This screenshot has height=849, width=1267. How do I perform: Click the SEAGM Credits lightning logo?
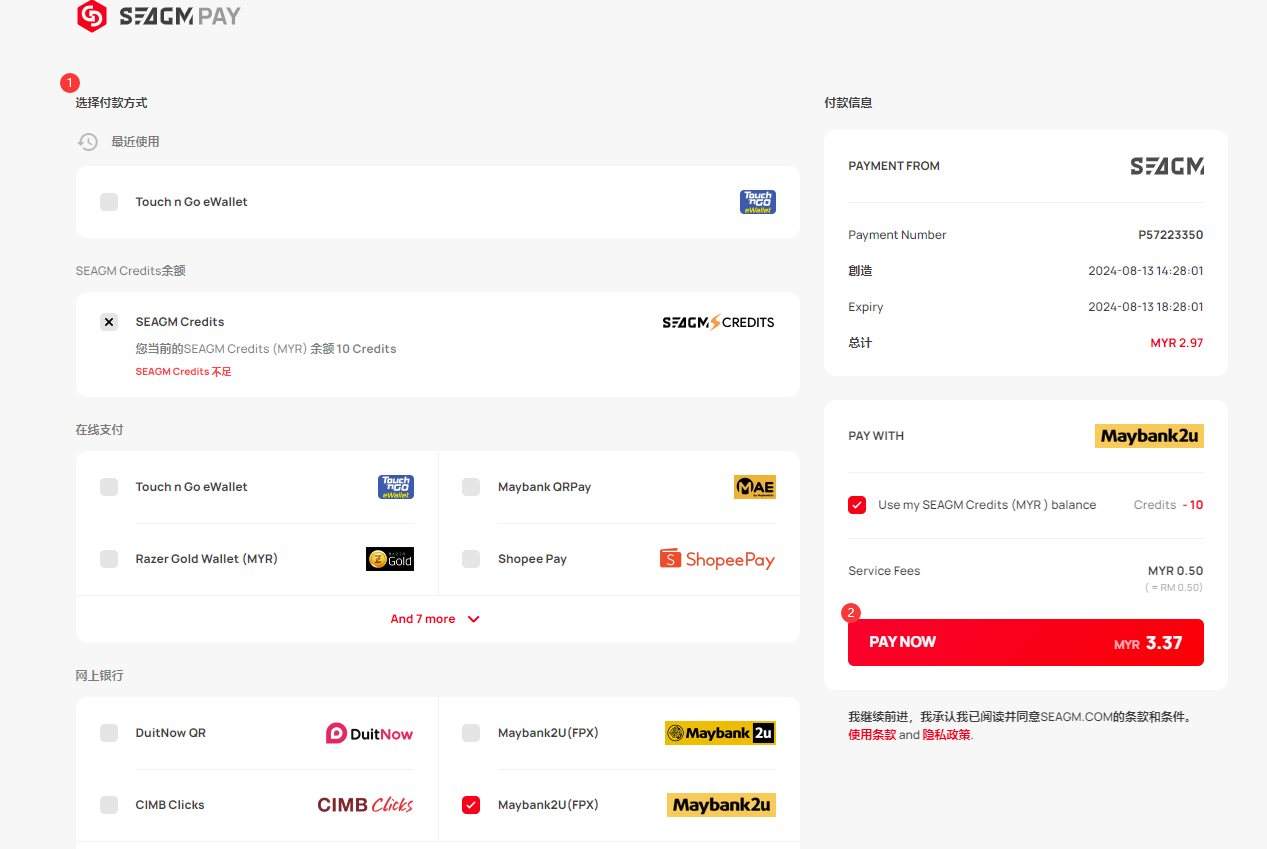tap(718, 322)
